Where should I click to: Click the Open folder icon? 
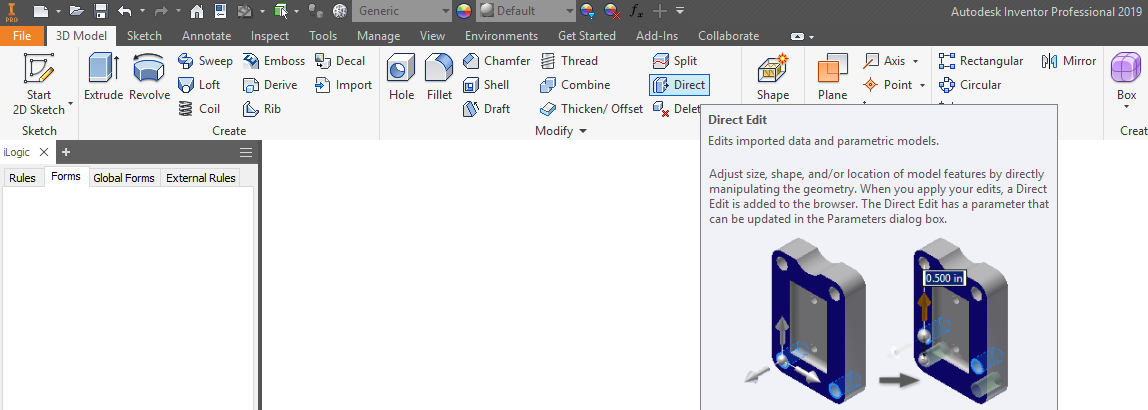click(x=77, y=11)
